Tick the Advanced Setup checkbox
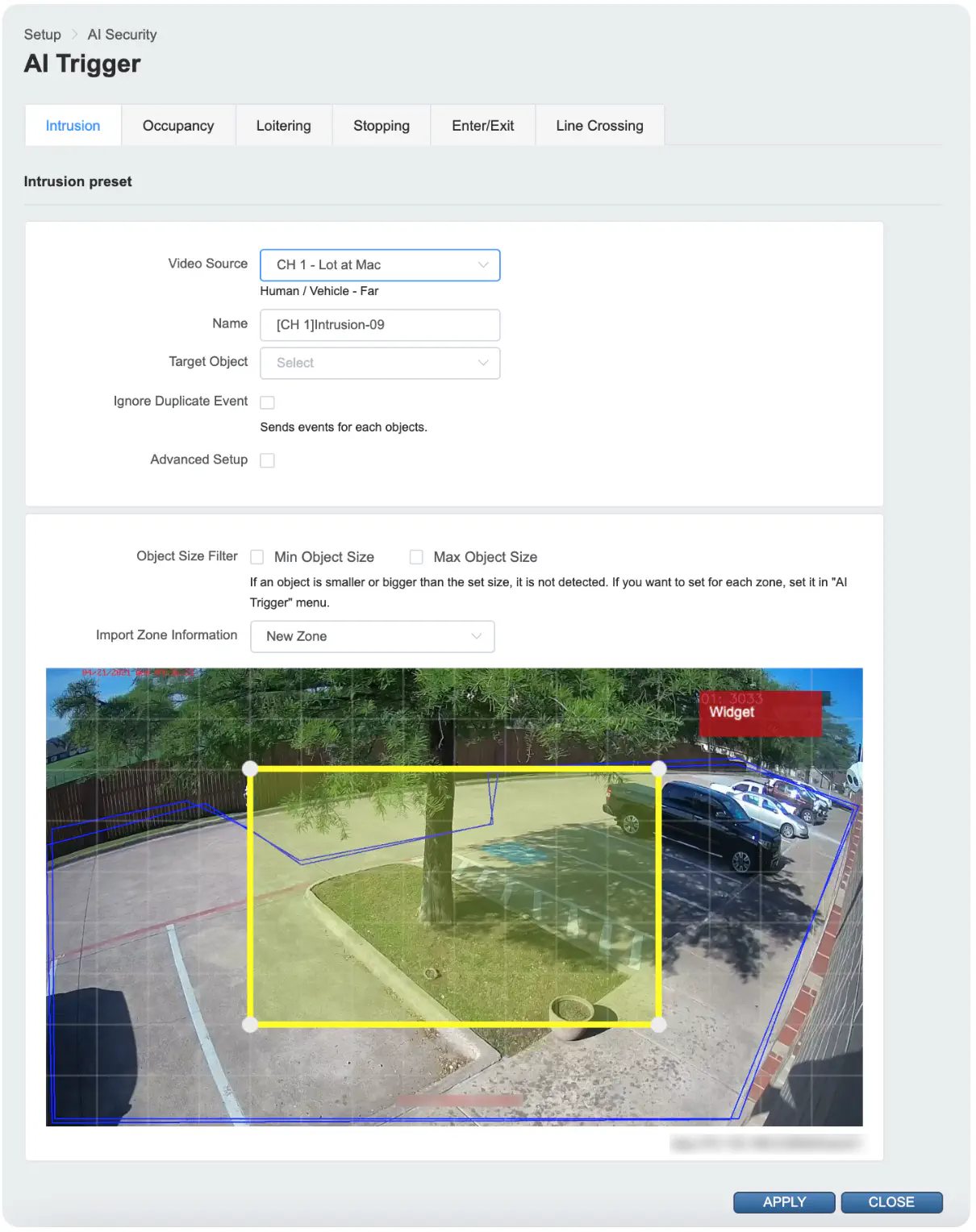Screen dimensions: 976x1232 [268, 460]
